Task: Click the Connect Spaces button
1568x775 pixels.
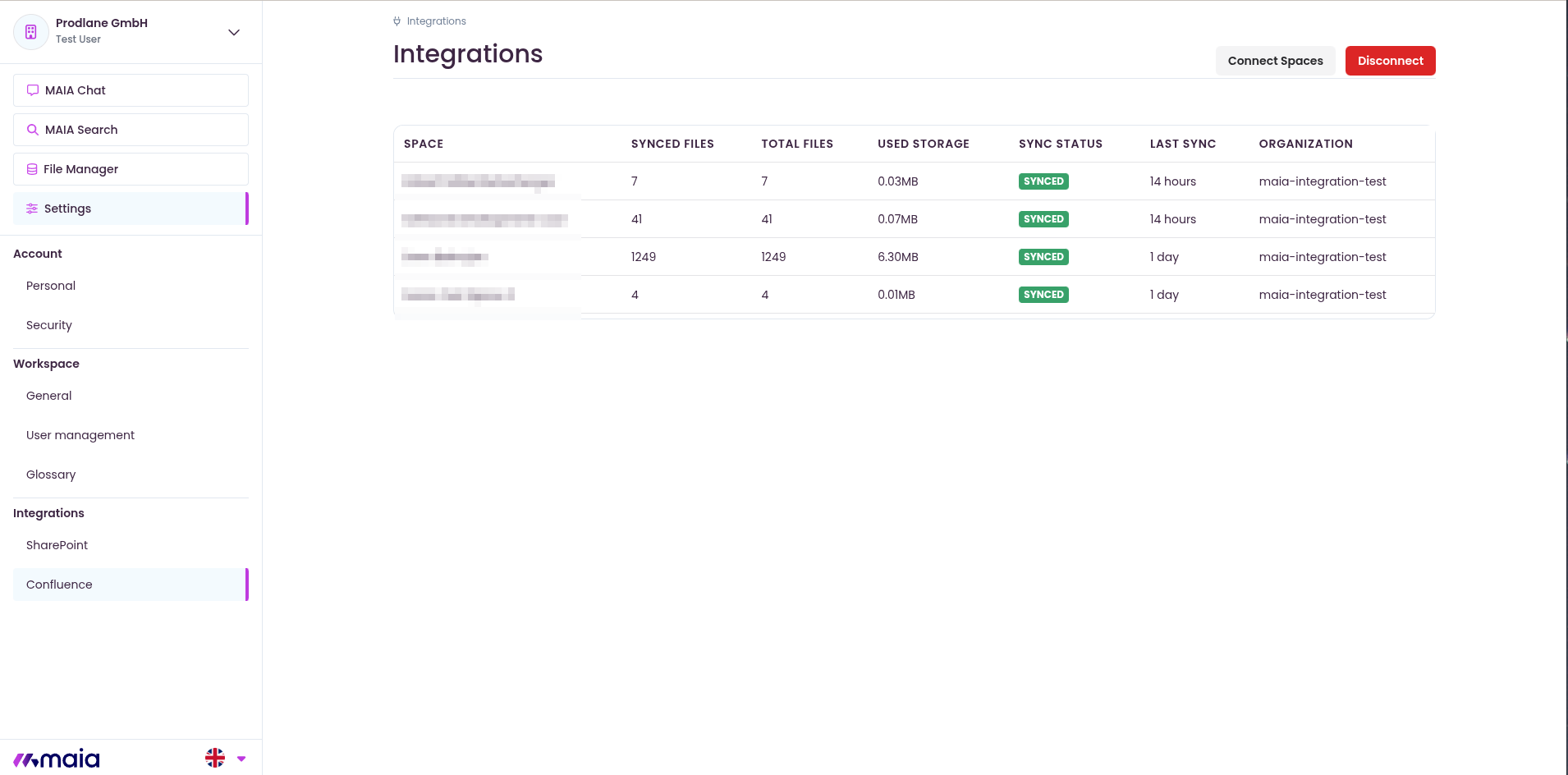Action: tap(1276, 61)
